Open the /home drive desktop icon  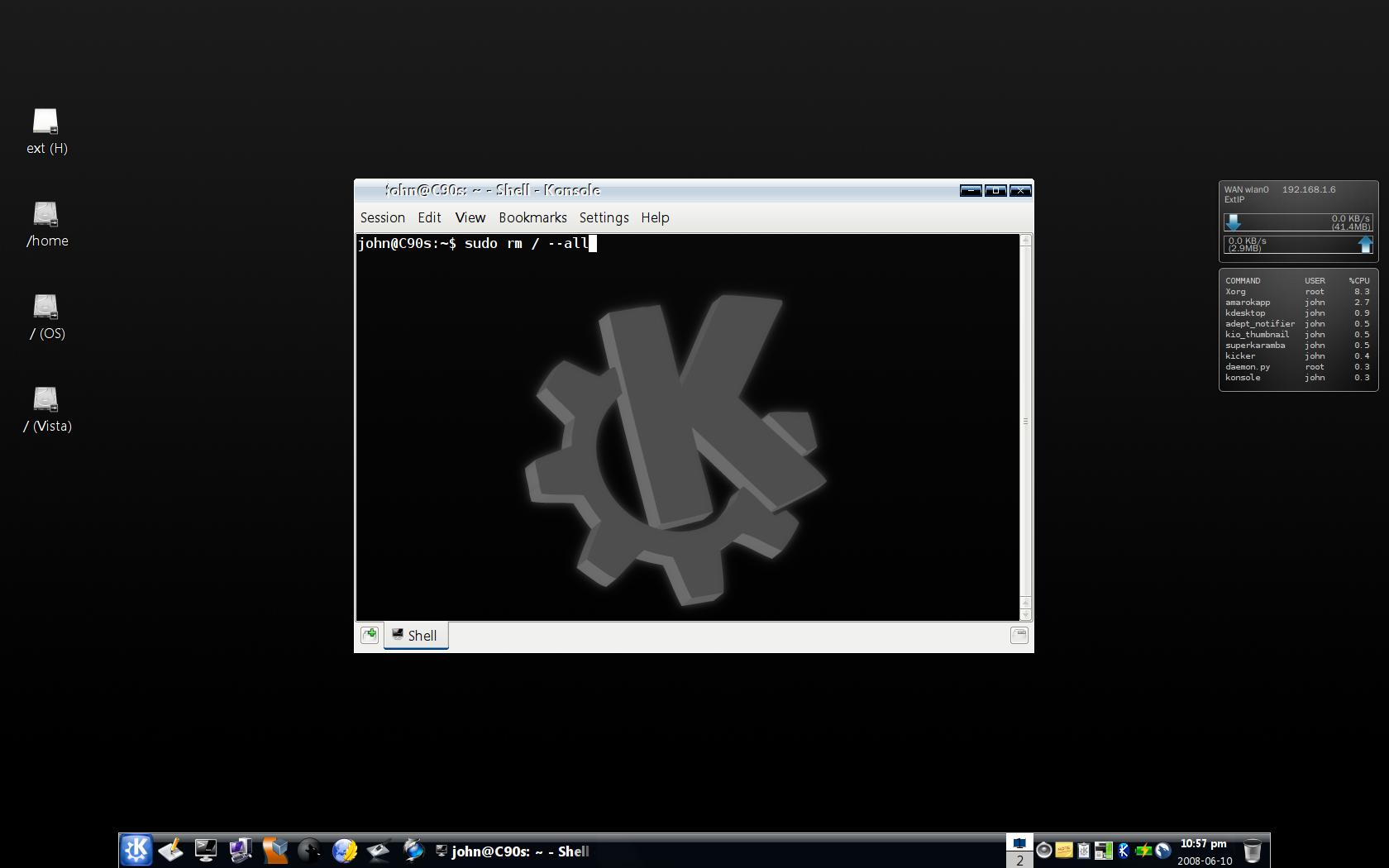click(x=46, y=225)
